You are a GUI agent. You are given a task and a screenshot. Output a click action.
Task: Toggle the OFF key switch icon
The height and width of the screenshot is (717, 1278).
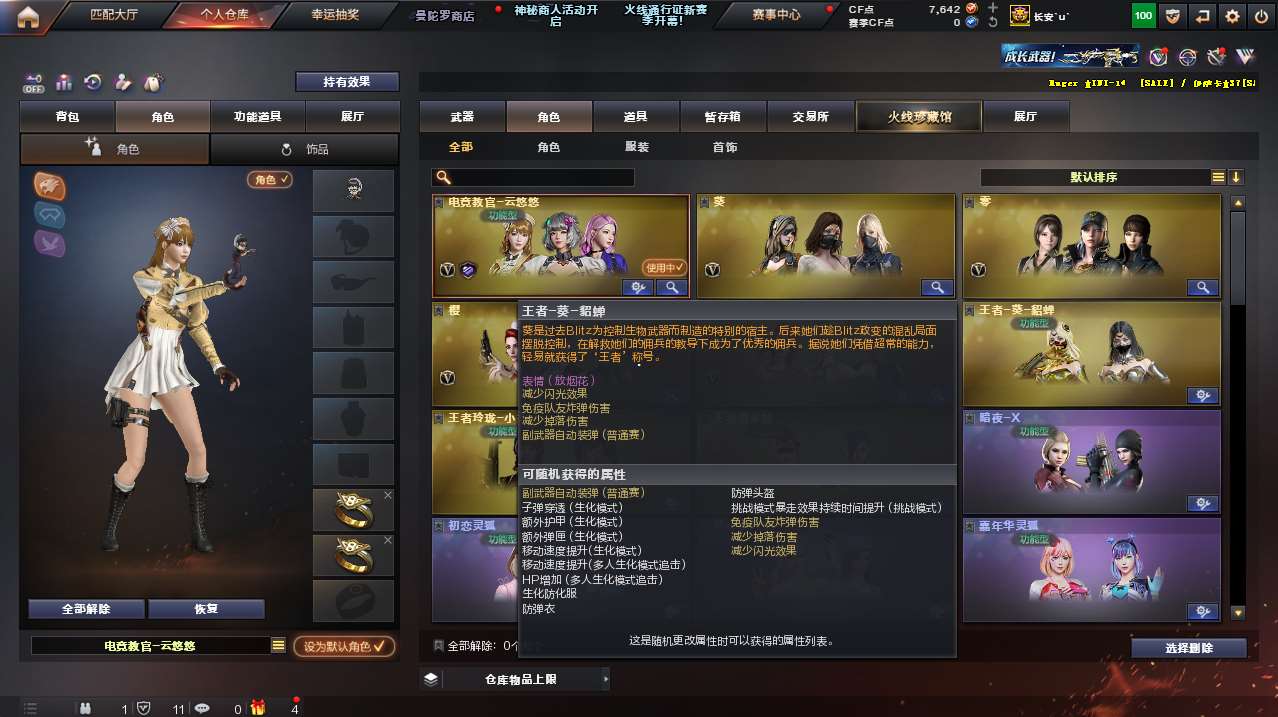[34, 82]
